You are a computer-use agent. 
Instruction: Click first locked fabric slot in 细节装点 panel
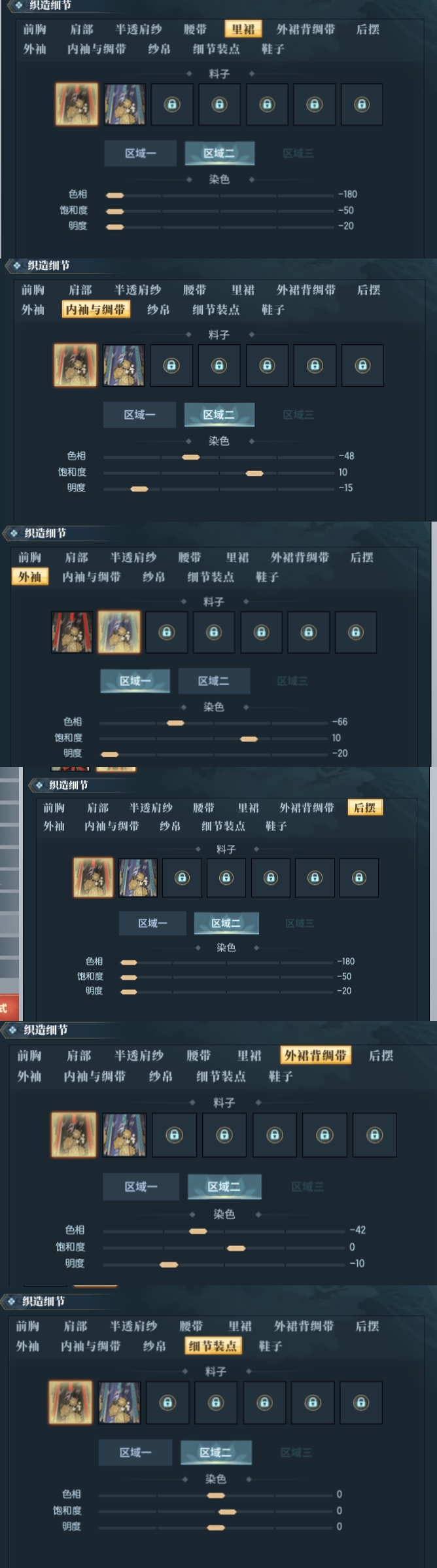tap(167, 1402)
